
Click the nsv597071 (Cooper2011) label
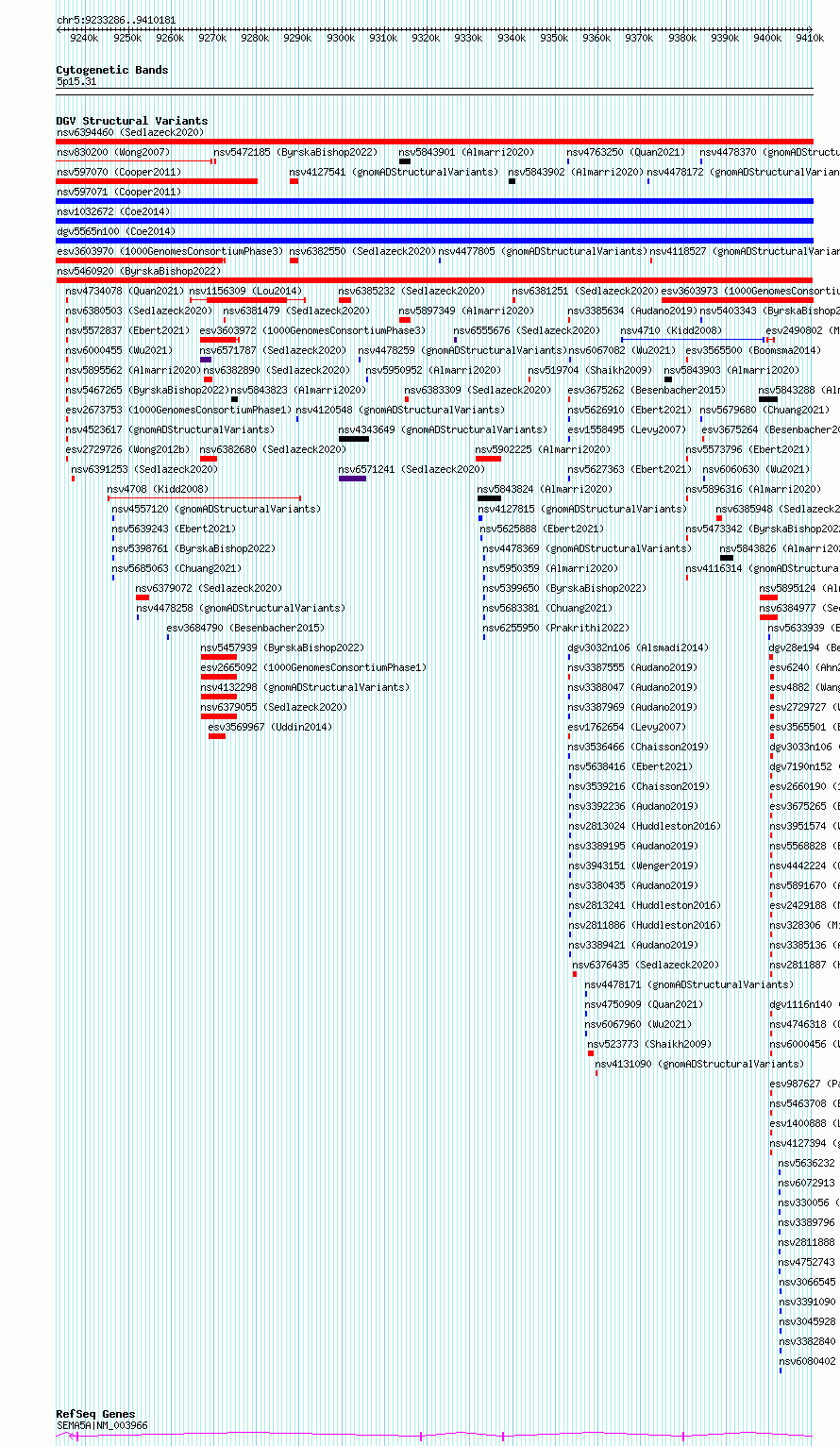pos(119,193)
